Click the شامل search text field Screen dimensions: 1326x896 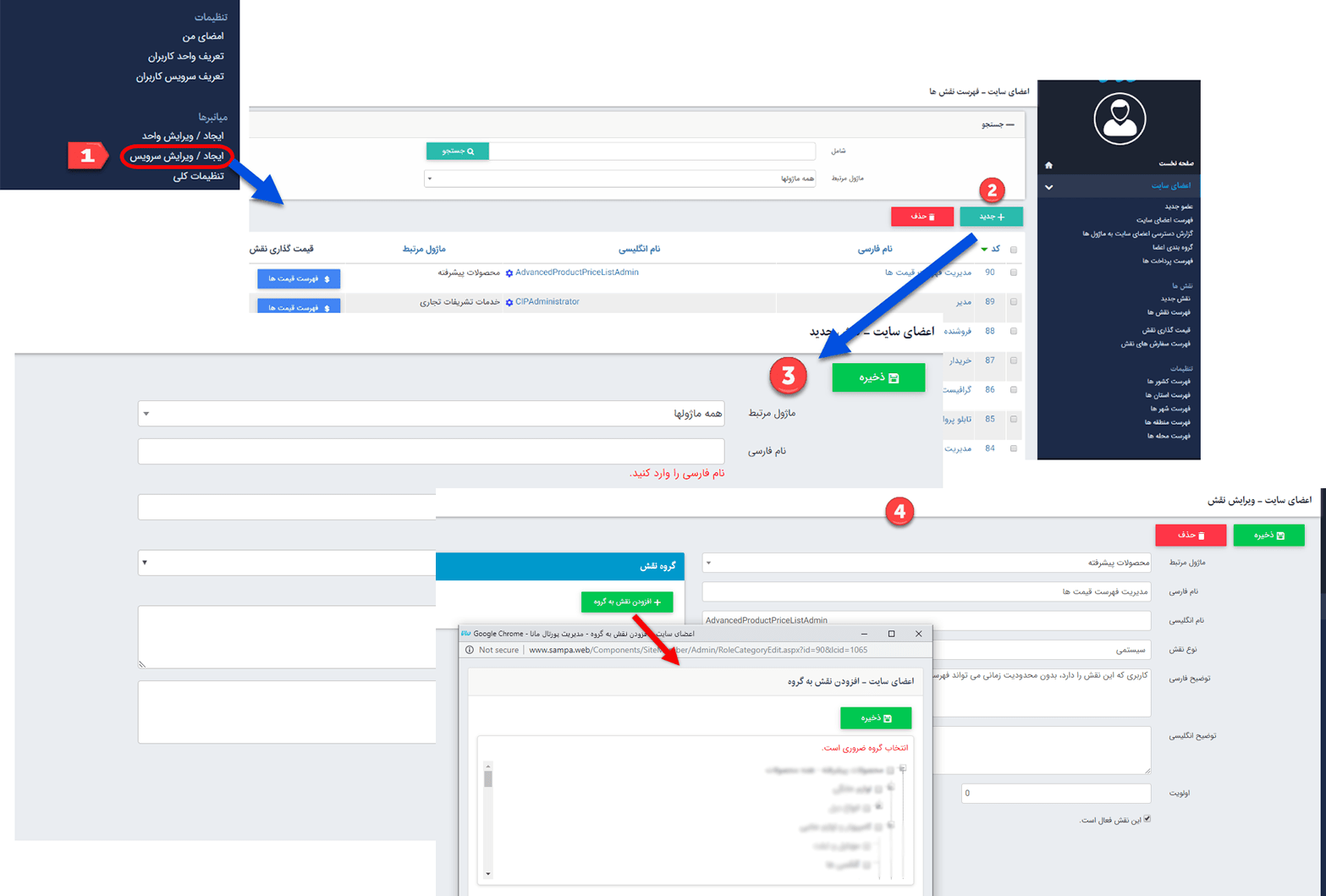652,151
